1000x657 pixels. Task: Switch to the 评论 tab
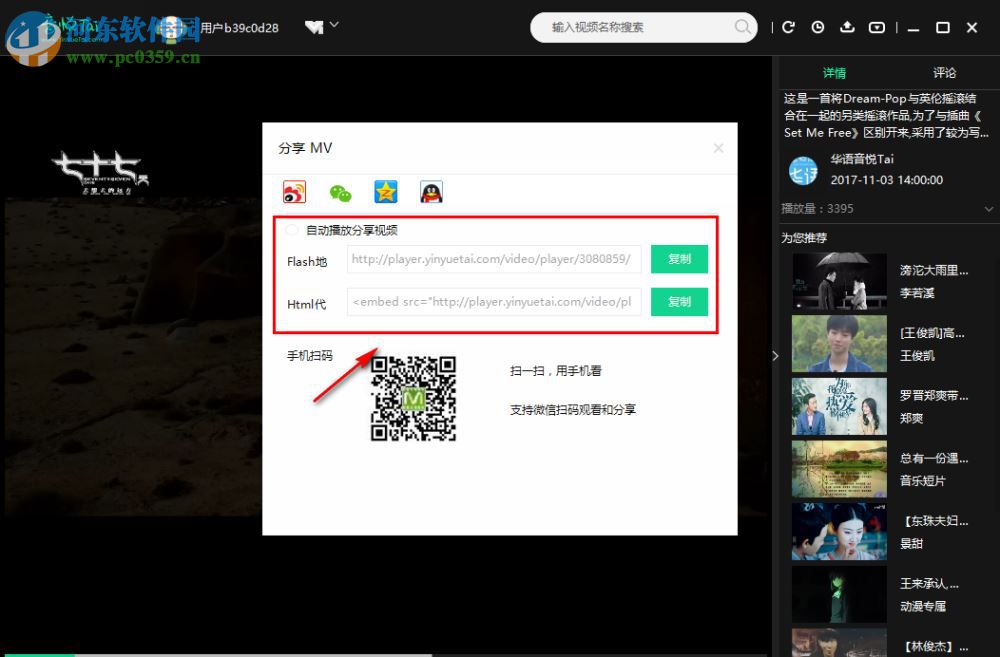pyautogui.click(x=943, y=73)
